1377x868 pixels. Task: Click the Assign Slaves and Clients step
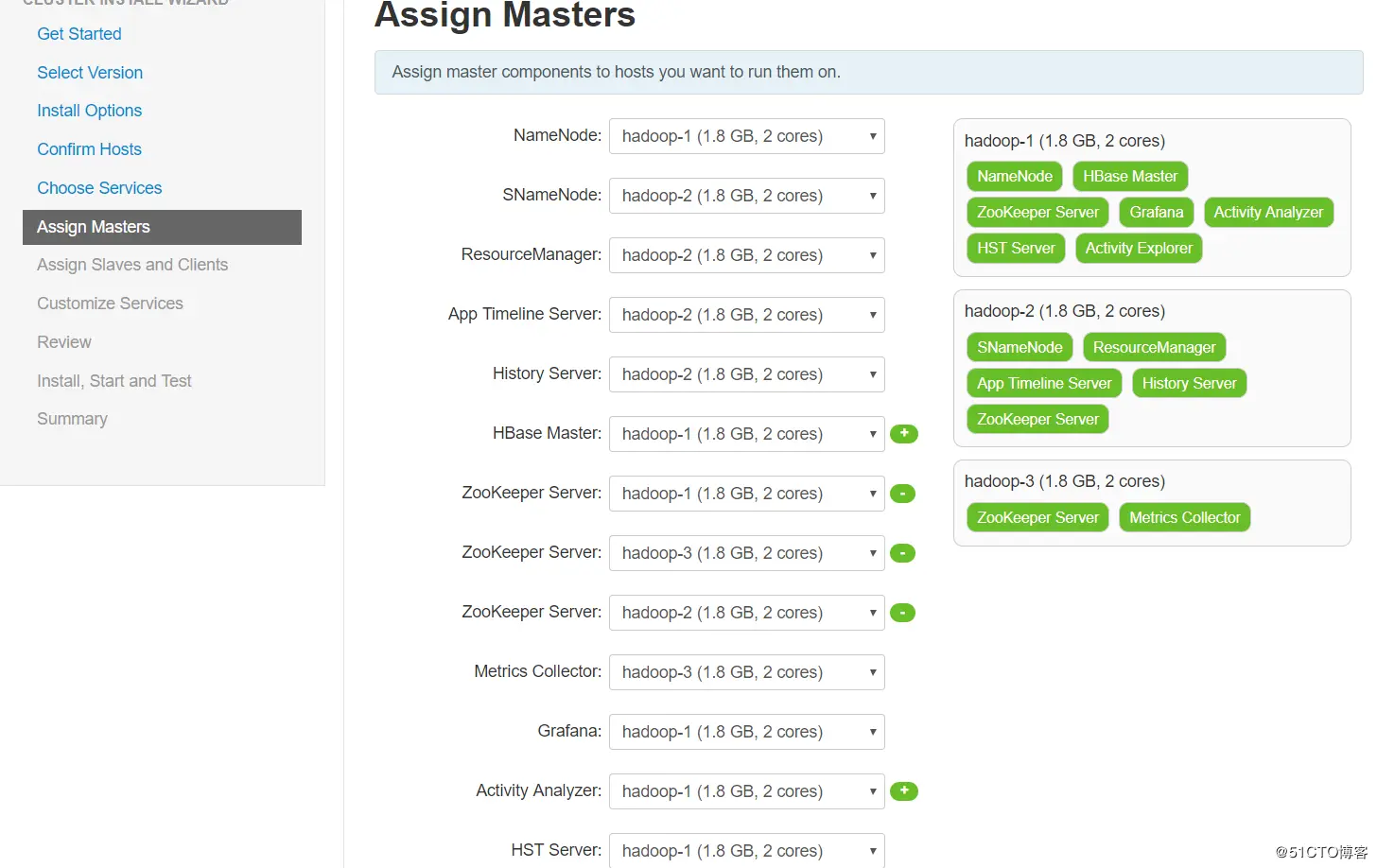coord(132,265)
